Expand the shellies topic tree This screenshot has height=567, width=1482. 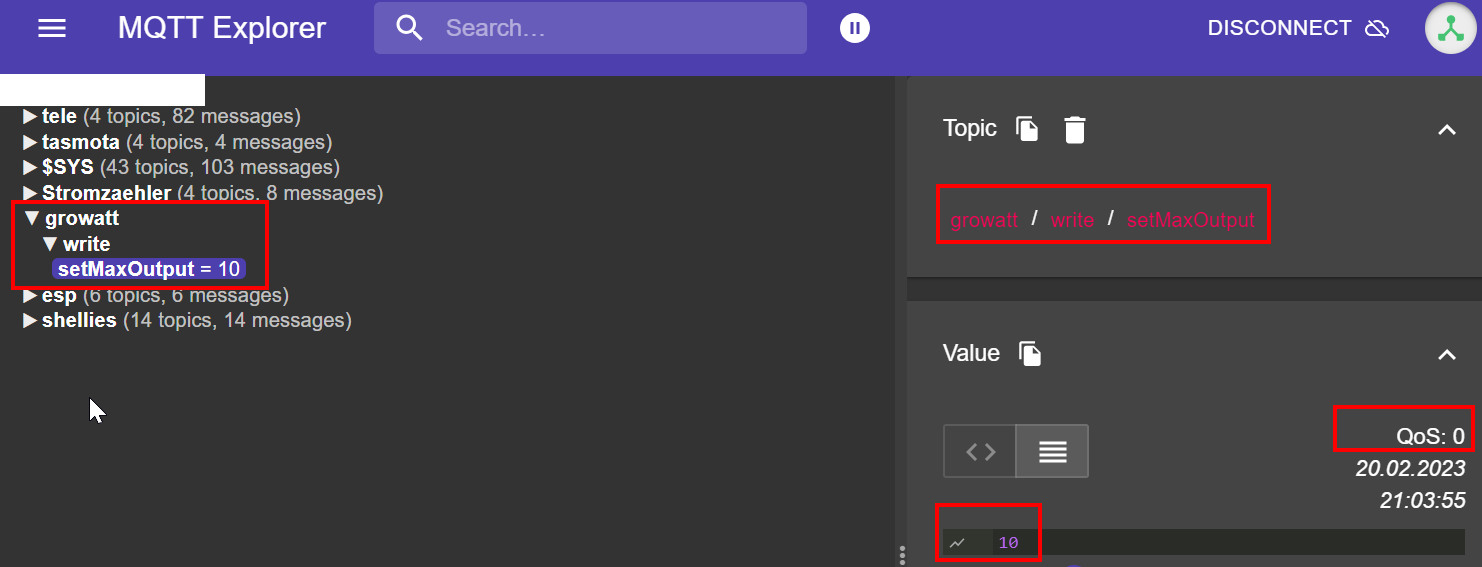click(30, 320)
